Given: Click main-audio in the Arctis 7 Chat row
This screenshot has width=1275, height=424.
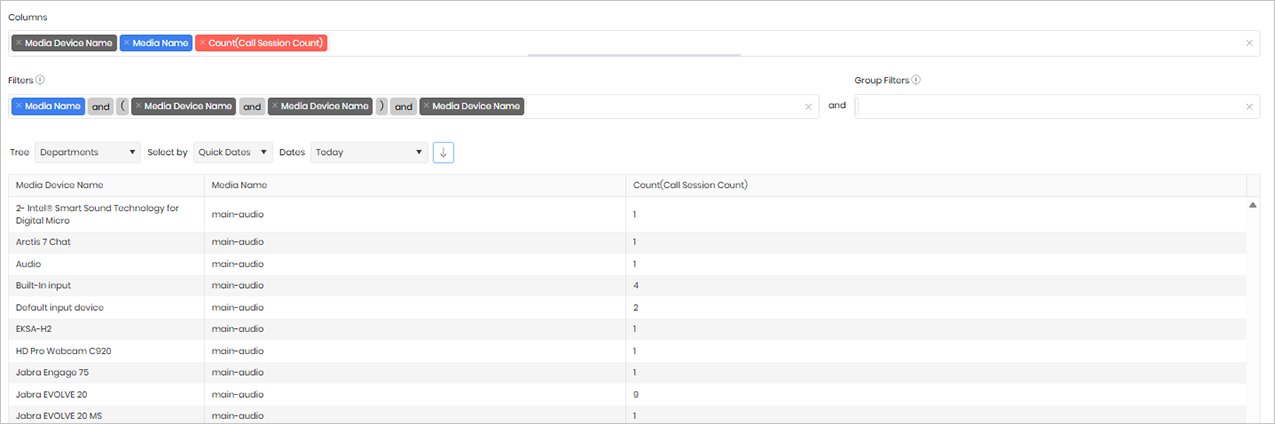Looking at the screenshot, I should point(238,242).
